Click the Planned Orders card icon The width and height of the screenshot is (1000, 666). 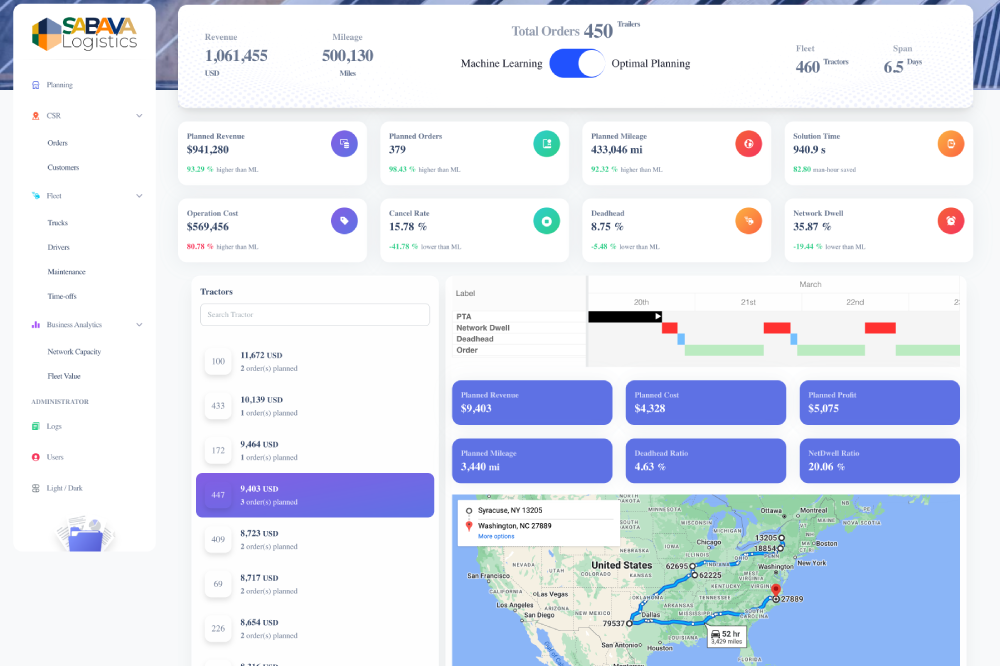[547, 144]
